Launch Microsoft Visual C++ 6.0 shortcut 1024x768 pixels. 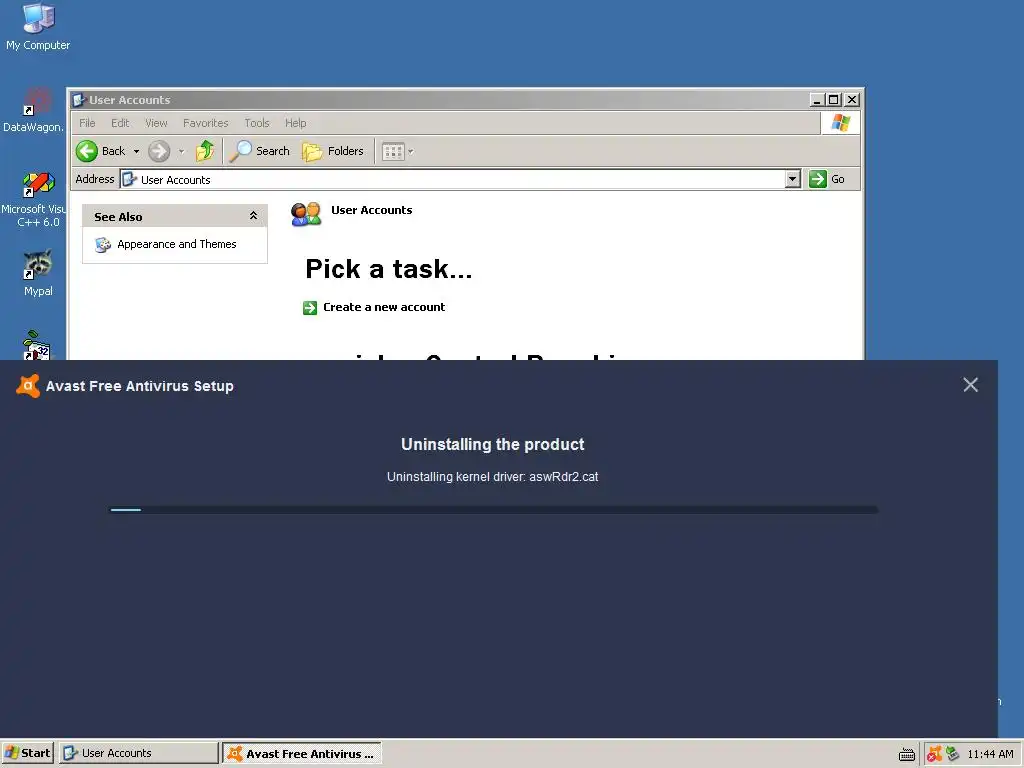pos(34,199)
